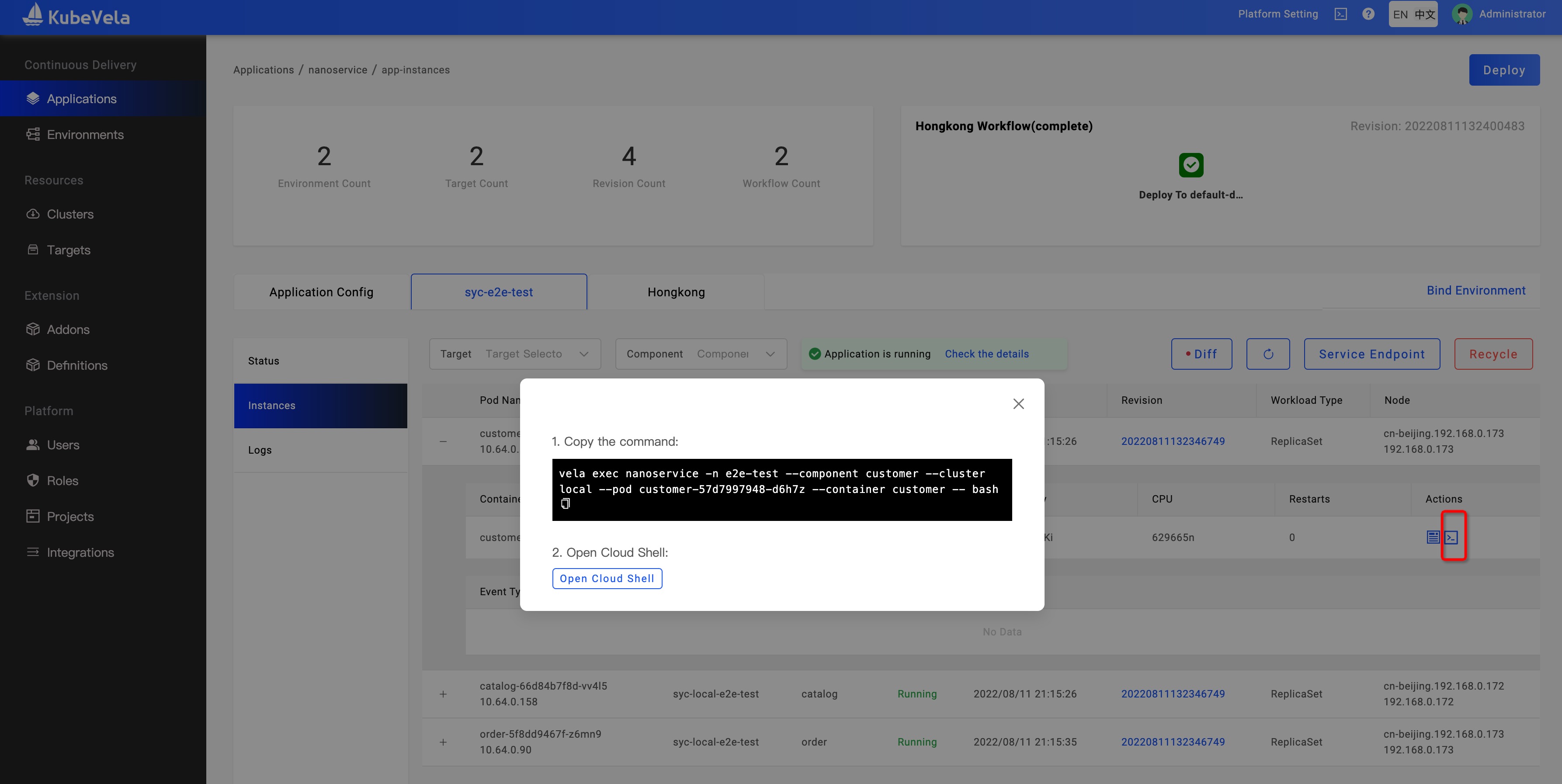The width and height of the screenshot is (1562, 784).
Task: Close the command dialog
Action: tap(1018, 404)
